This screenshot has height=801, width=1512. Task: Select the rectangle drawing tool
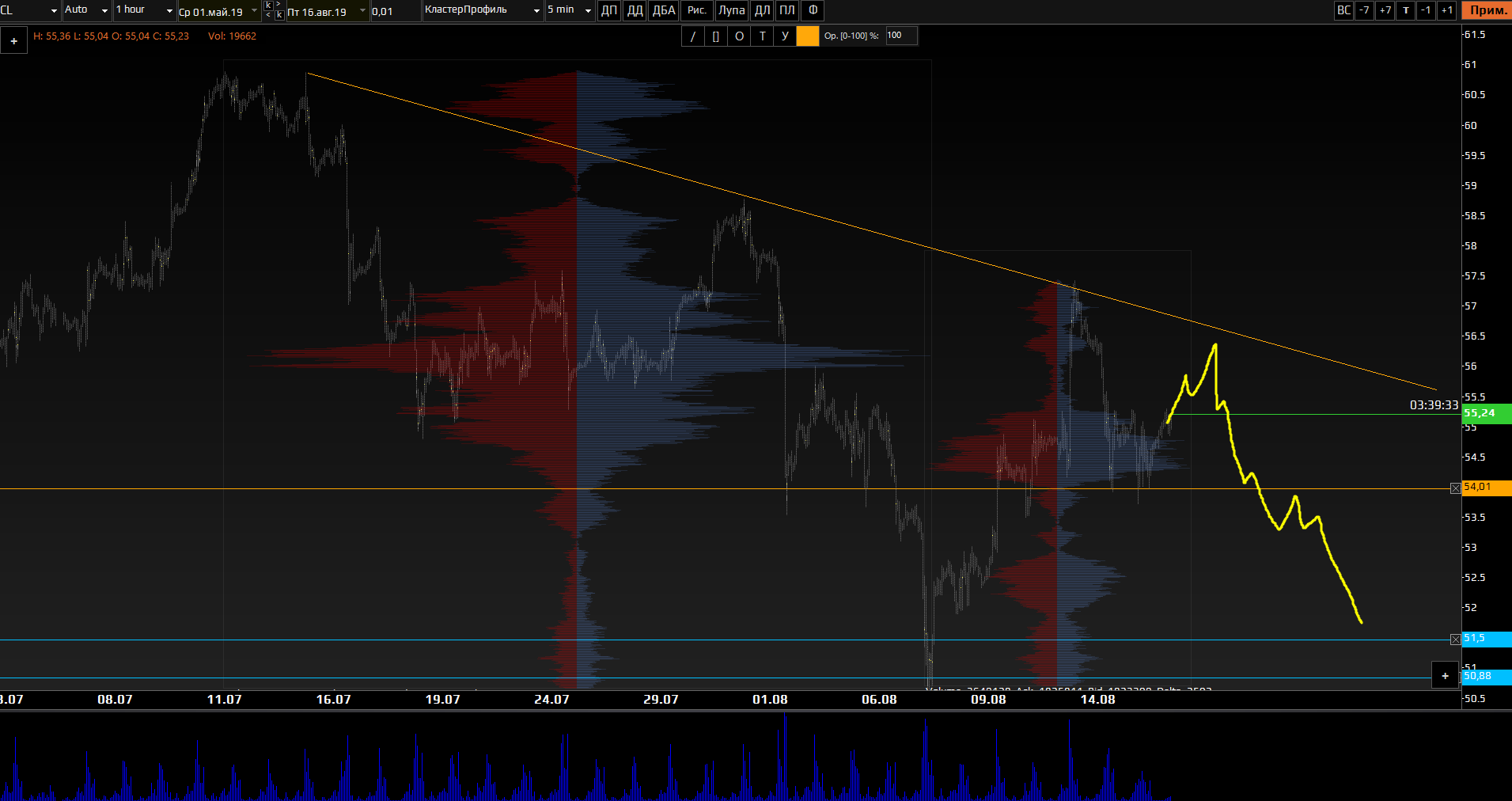coord(716,36)
